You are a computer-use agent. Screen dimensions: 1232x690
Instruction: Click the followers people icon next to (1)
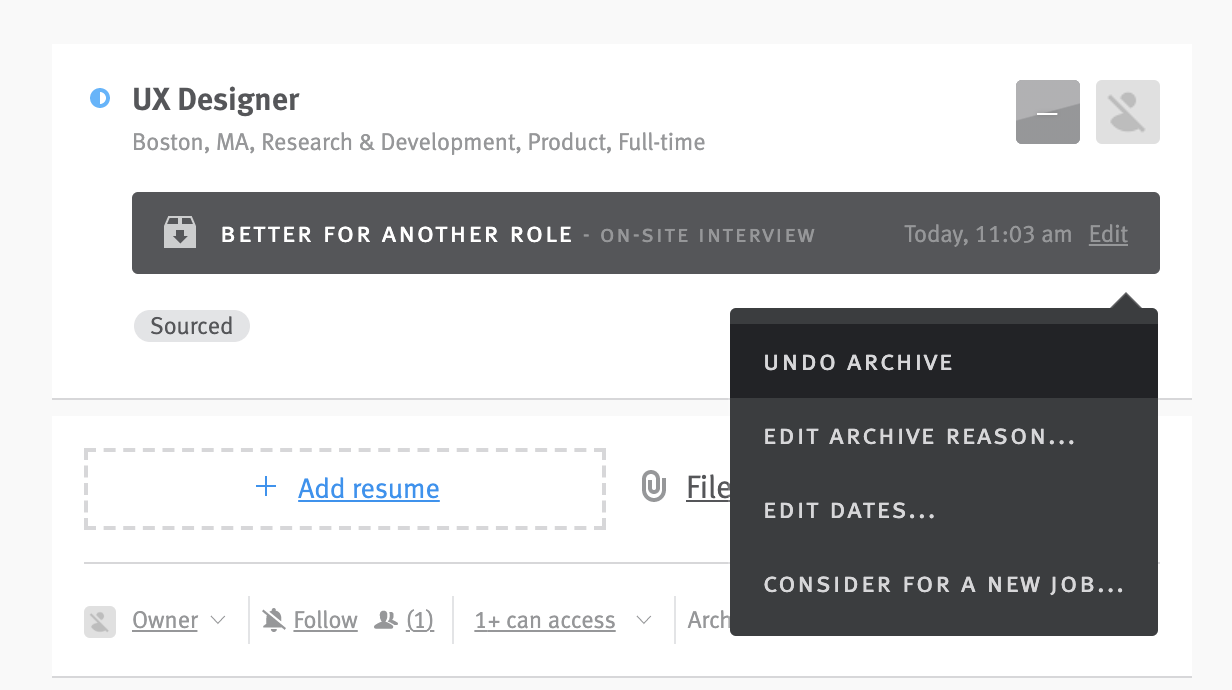click(390, 619)
